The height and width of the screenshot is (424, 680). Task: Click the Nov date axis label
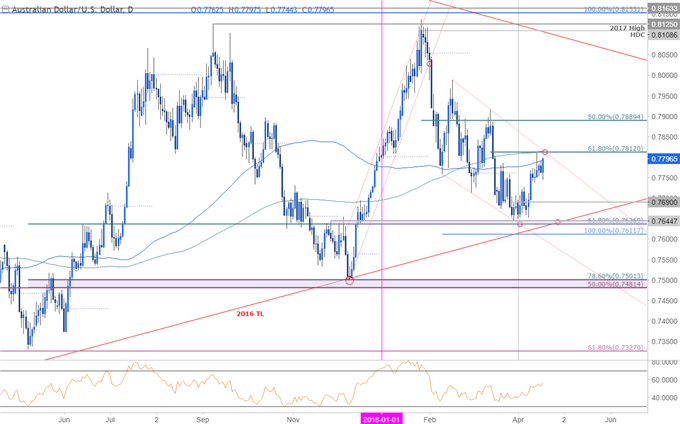click(293, 419)
